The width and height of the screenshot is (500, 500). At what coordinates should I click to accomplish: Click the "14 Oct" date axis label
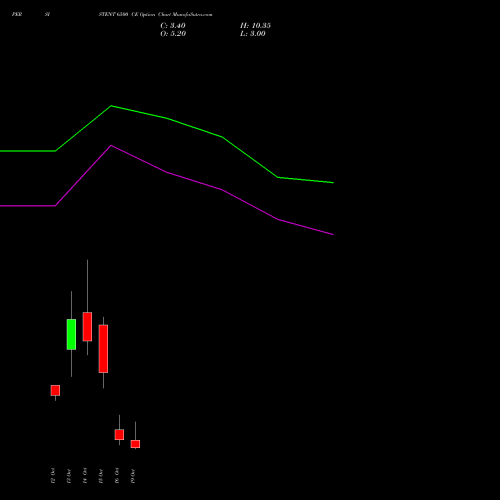85,476
